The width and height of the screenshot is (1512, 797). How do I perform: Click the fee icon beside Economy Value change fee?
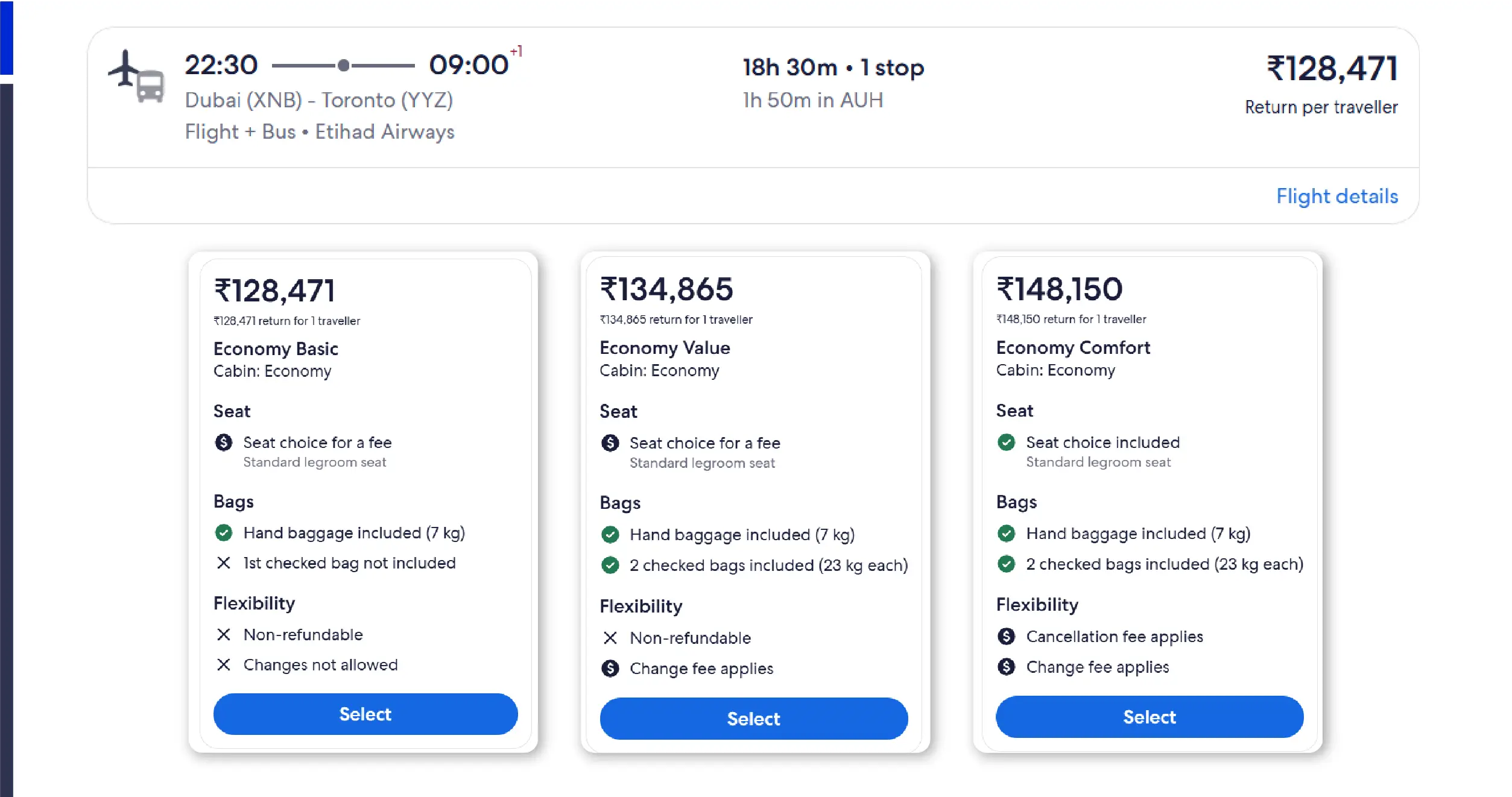[610, 669]
